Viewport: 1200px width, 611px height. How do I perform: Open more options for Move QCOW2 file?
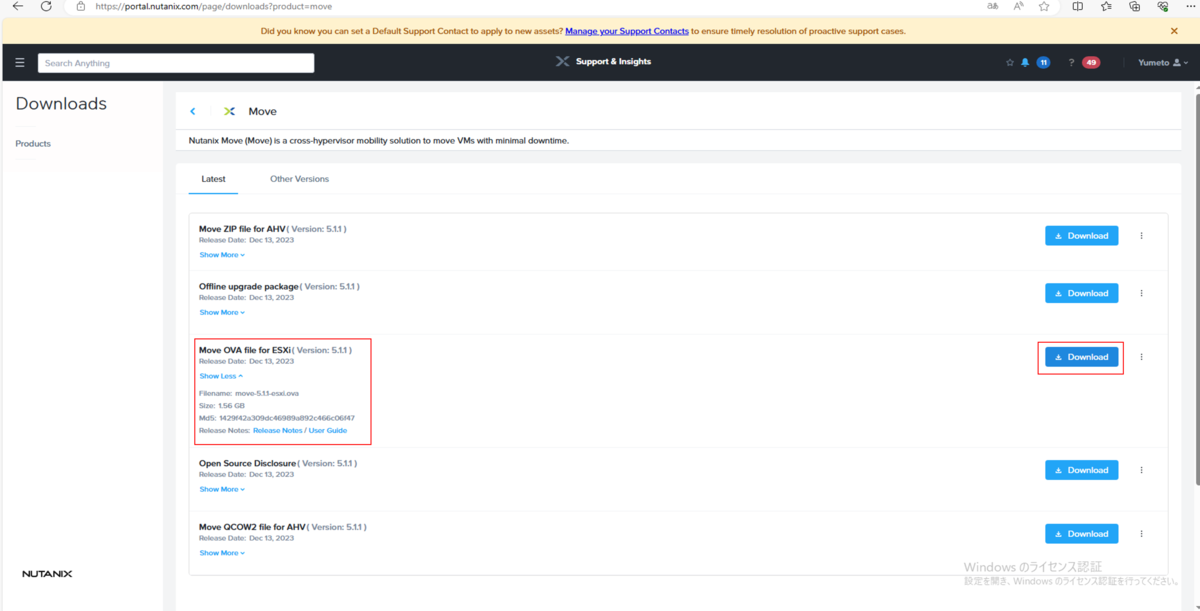1141,534
